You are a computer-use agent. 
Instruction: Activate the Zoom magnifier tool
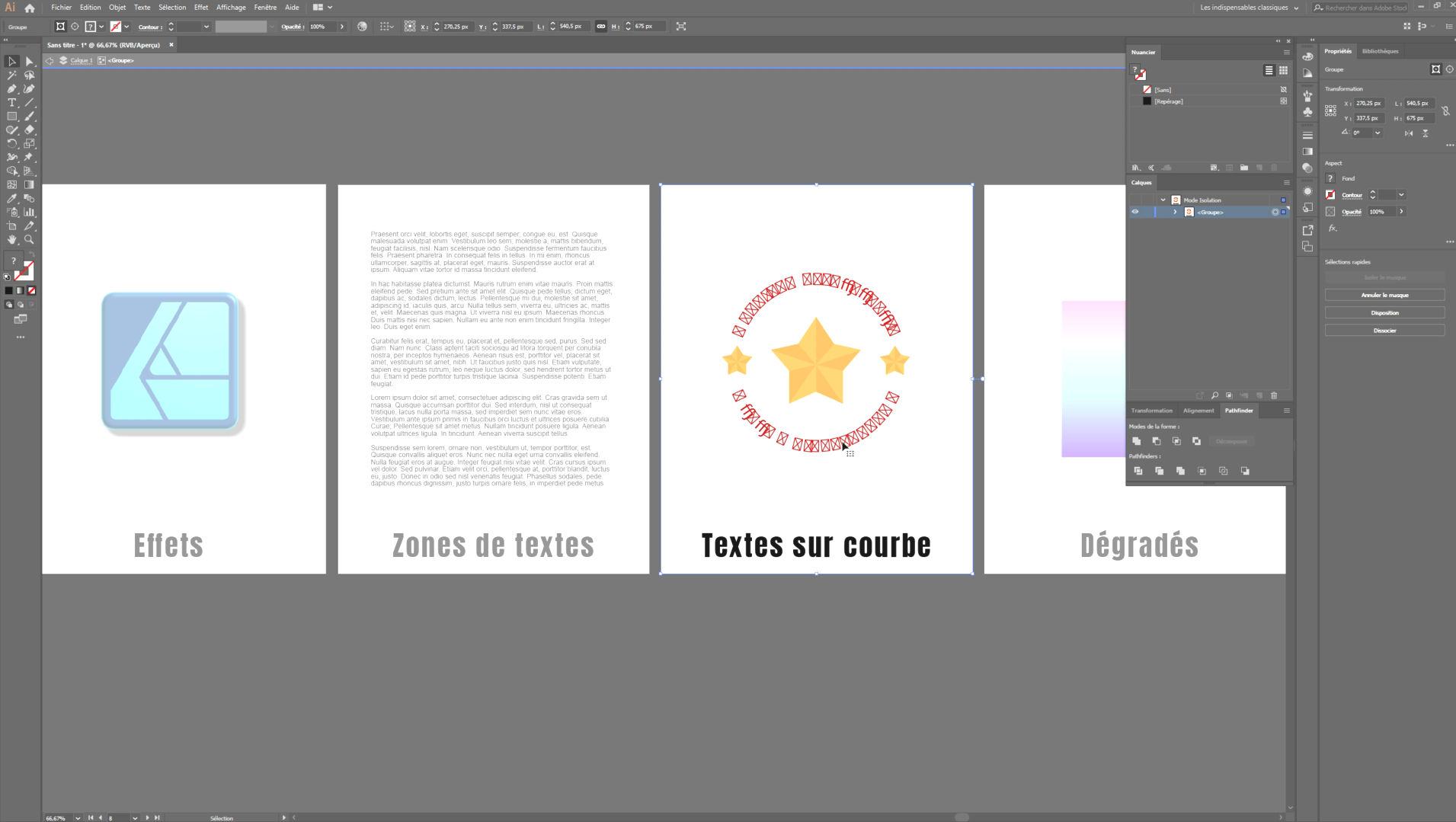click(x=29, y=239)
